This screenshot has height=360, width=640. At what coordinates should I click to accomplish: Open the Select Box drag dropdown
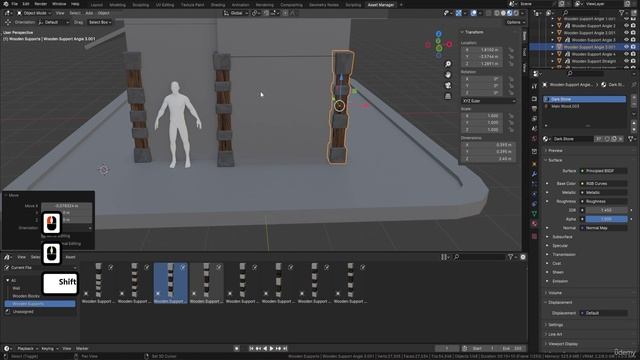[100, 22]
